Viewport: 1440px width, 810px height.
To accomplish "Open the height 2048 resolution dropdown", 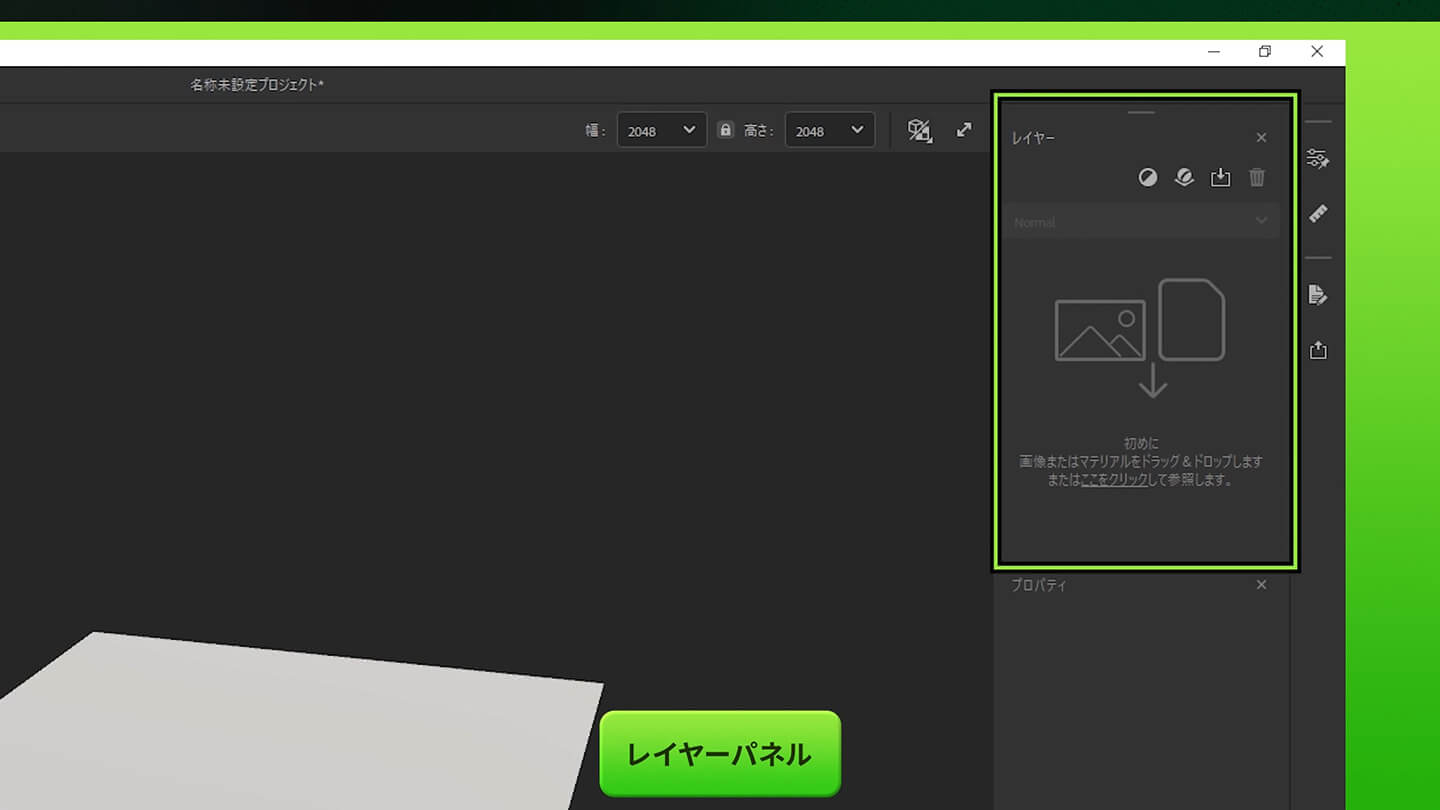I will pos(830,131).
